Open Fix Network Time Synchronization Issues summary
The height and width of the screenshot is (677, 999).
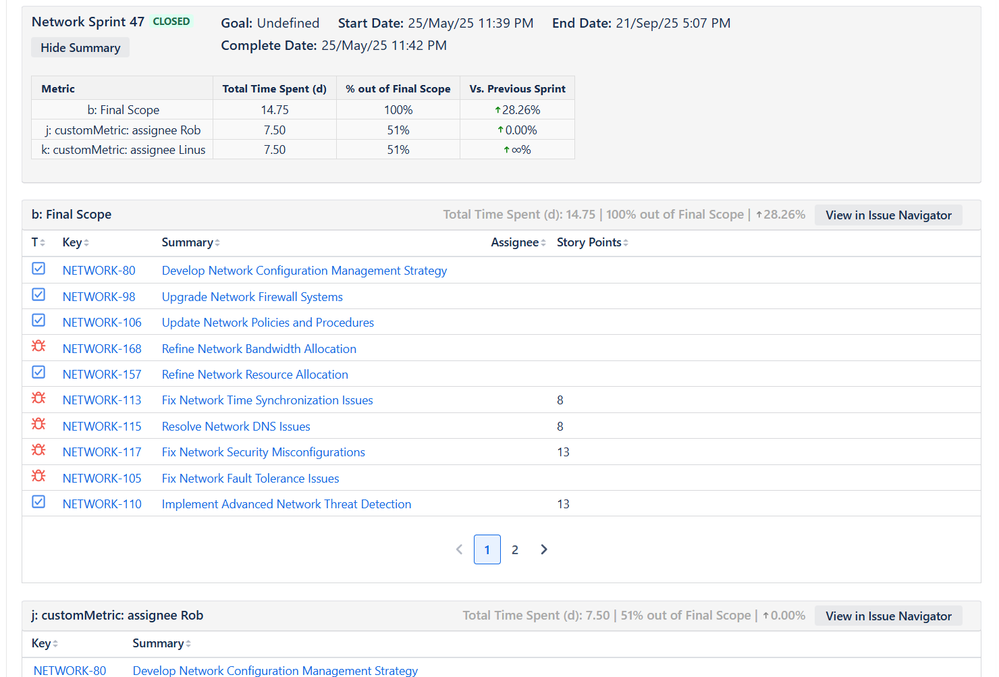[x=267, y=400]
